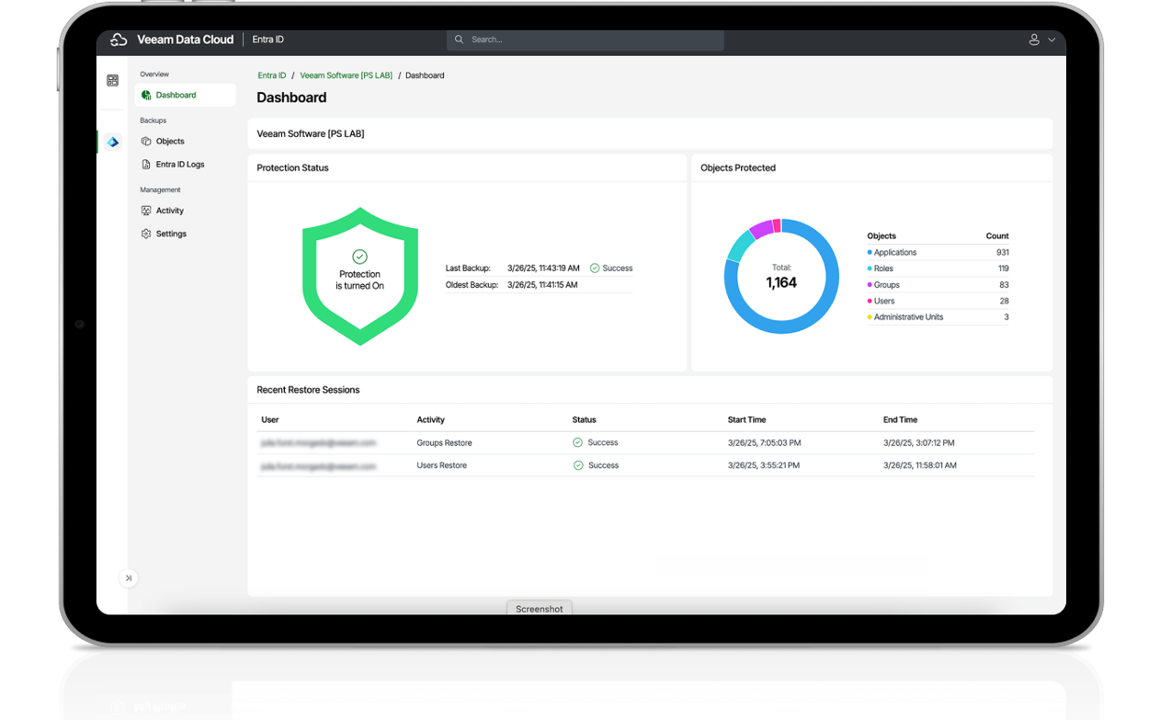Click the Administrative Units yellow legend dot
The image size is (1160, 720).
[x=869, y=317]
